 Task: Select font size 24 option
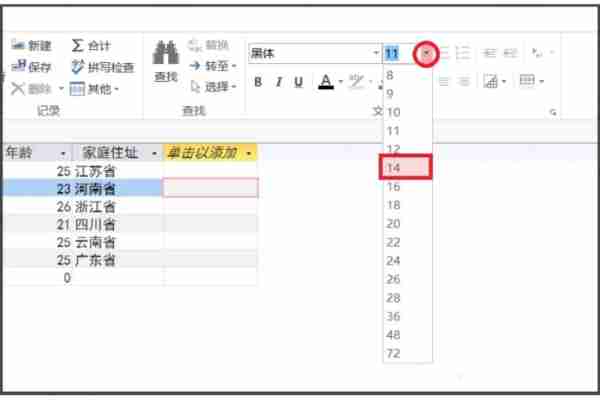pos(408,261)
